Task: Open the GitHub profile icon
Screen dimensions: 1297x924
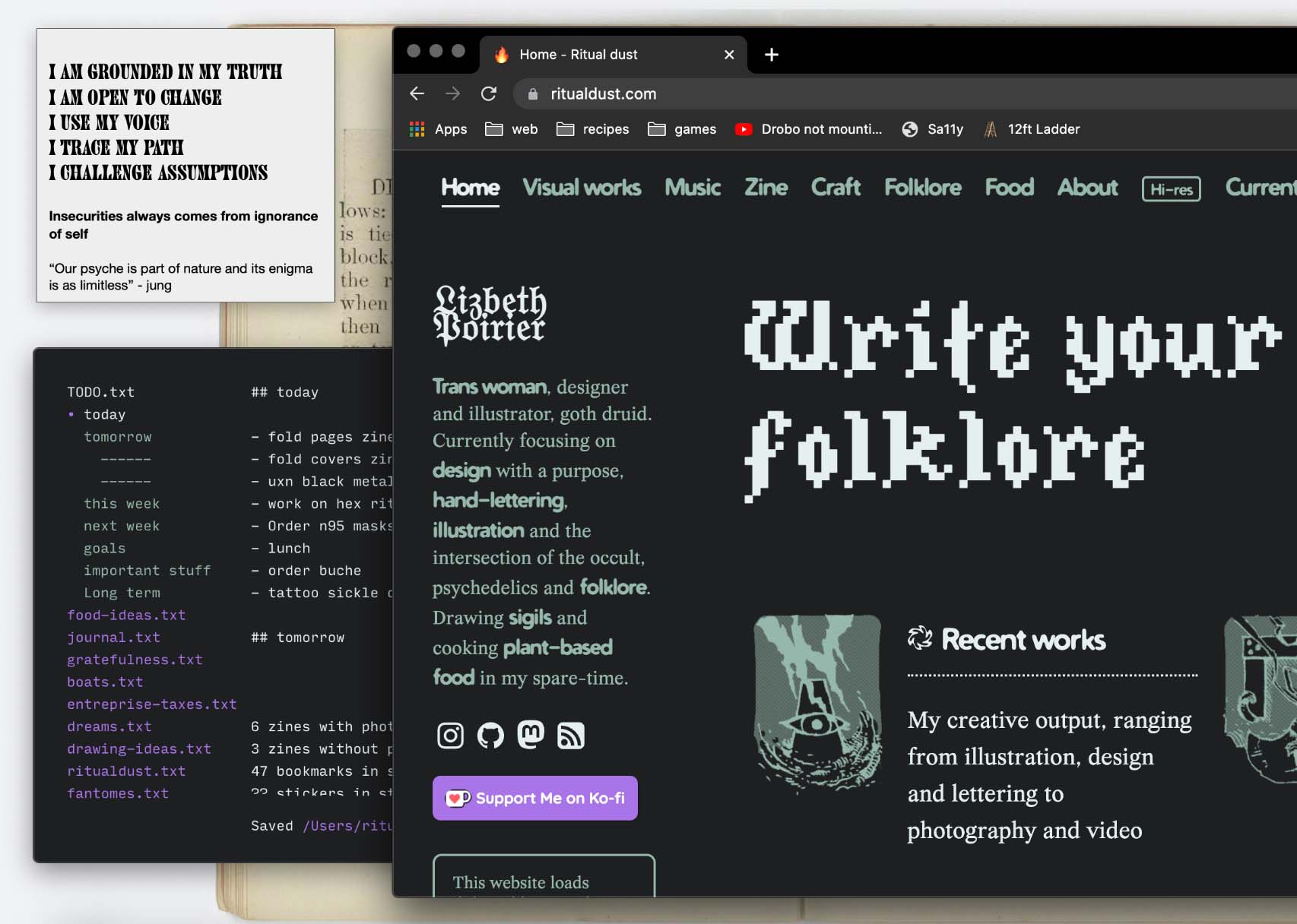Action: [x=490, y=736]
